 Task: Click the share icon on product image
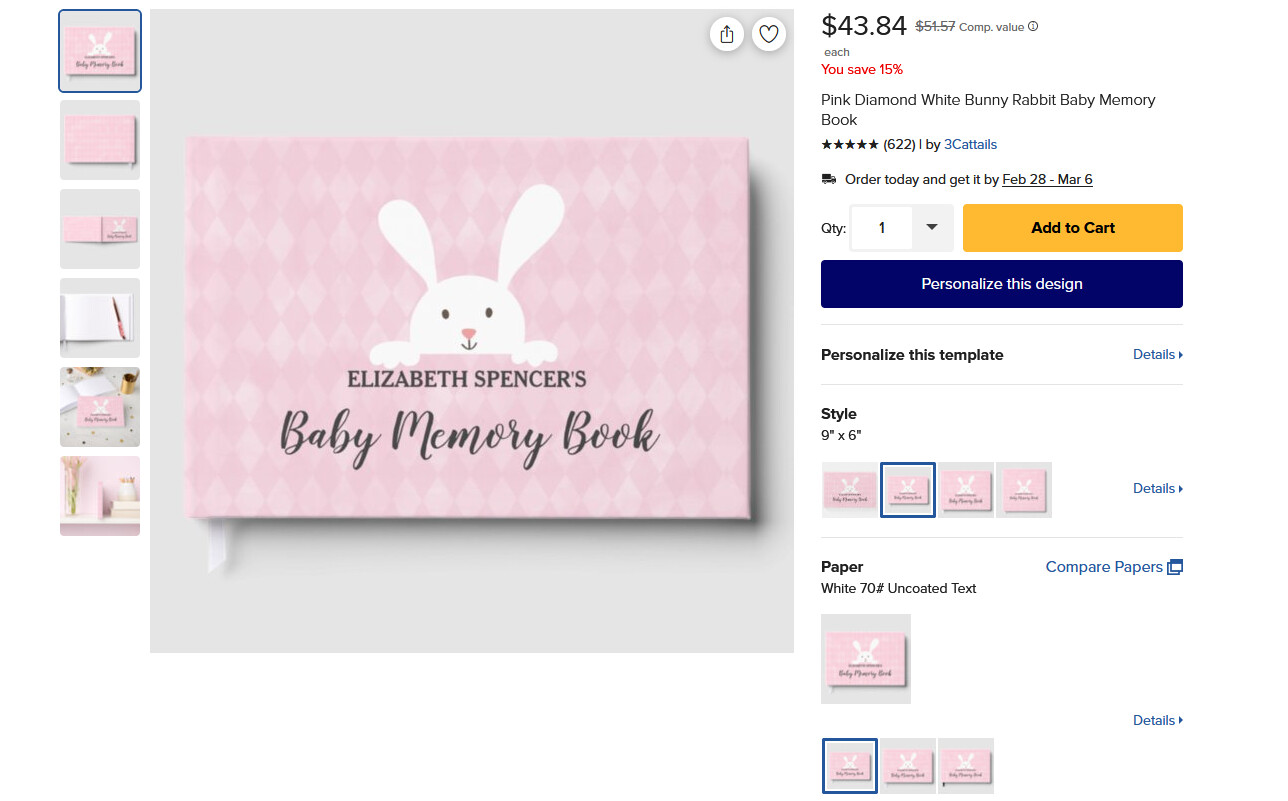[727, 34]
